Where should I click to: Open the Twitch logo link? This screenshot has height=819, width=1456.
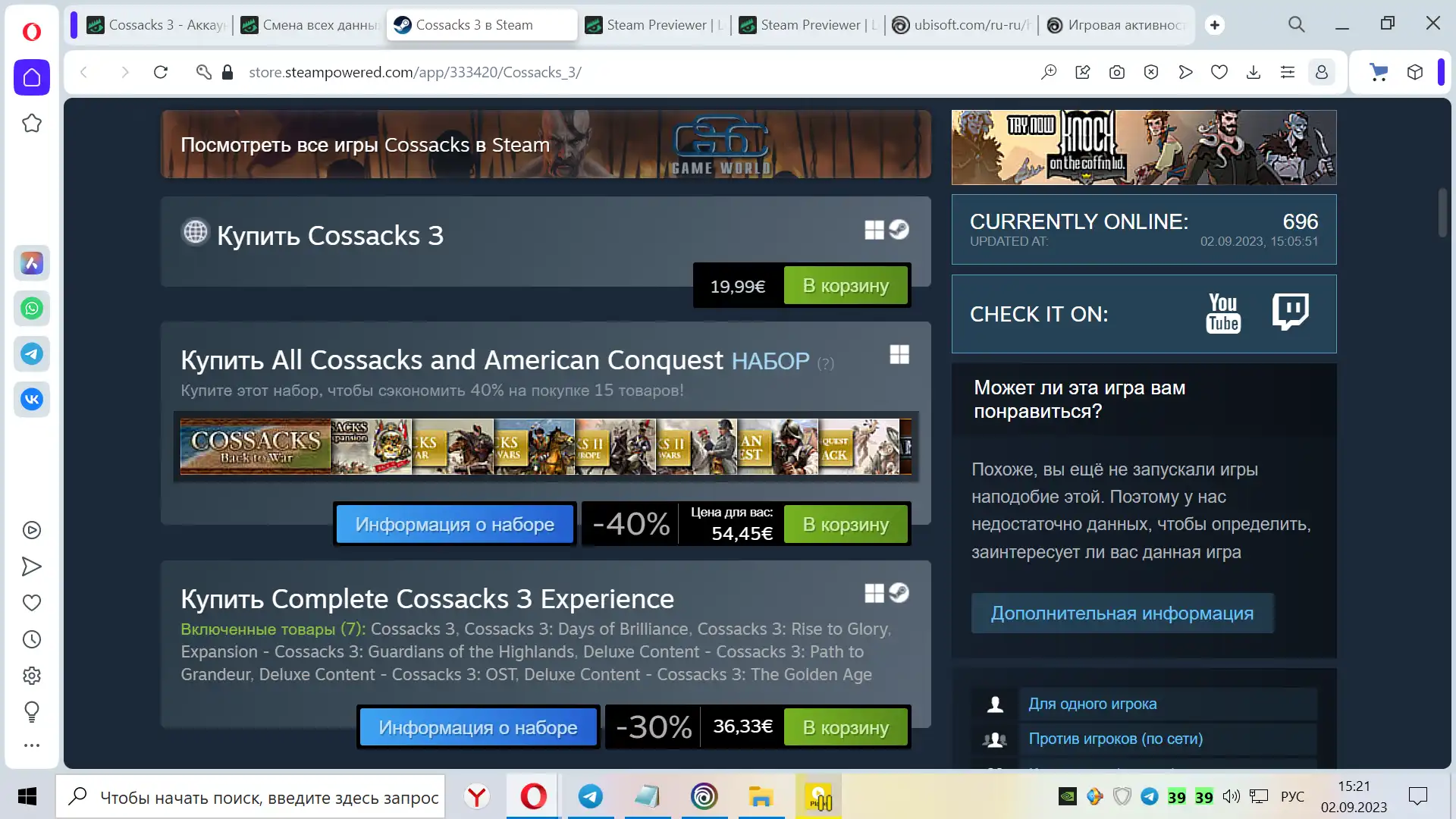[x=1290, y=311]
